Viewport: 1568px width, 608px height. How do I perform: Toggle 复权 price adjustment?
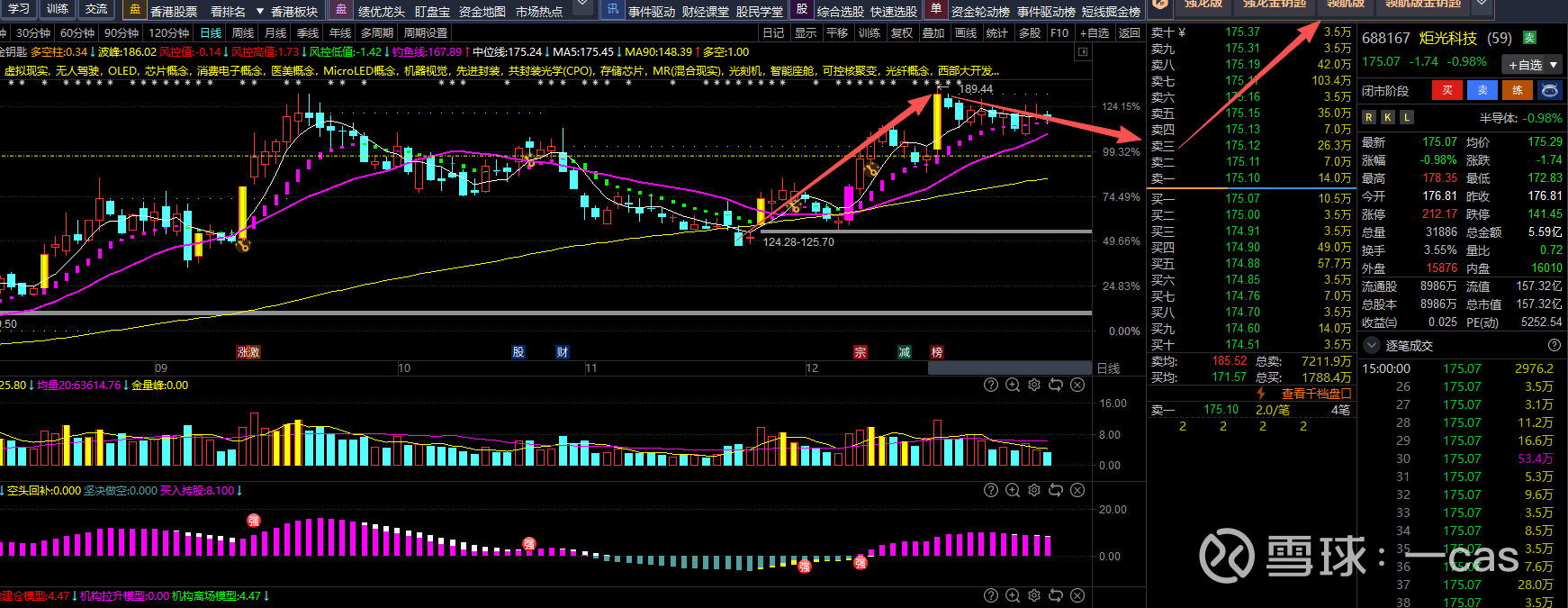pyautogui.click(x=902, y=32)
